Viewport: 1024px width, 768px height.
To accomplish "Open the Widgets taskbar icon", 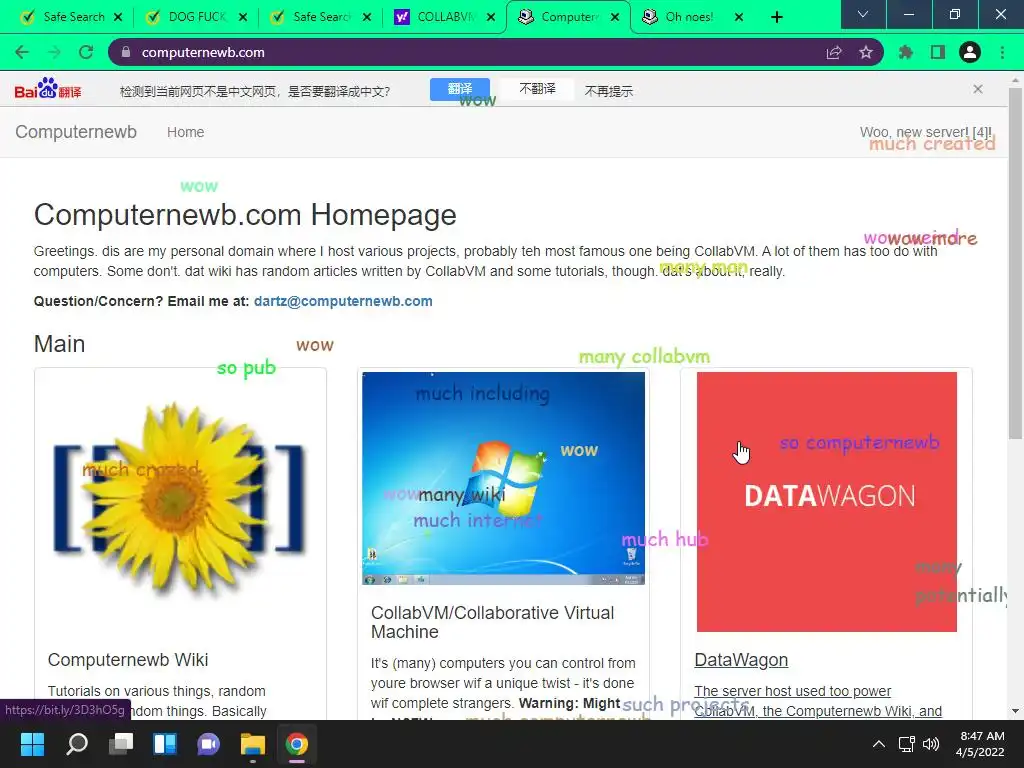I will click(165, 744).
